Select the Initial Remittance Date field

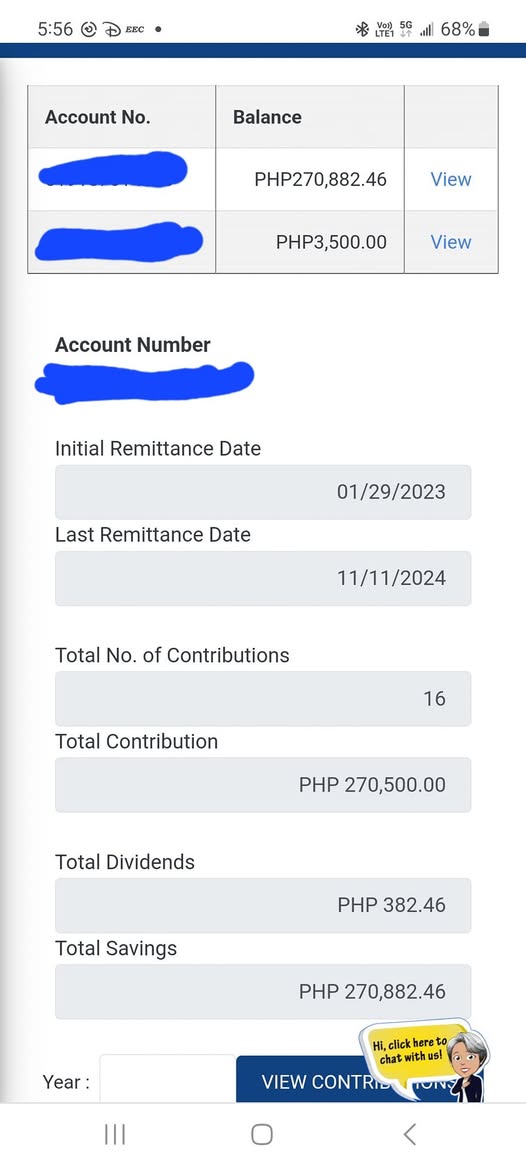[x=263, y=492]
